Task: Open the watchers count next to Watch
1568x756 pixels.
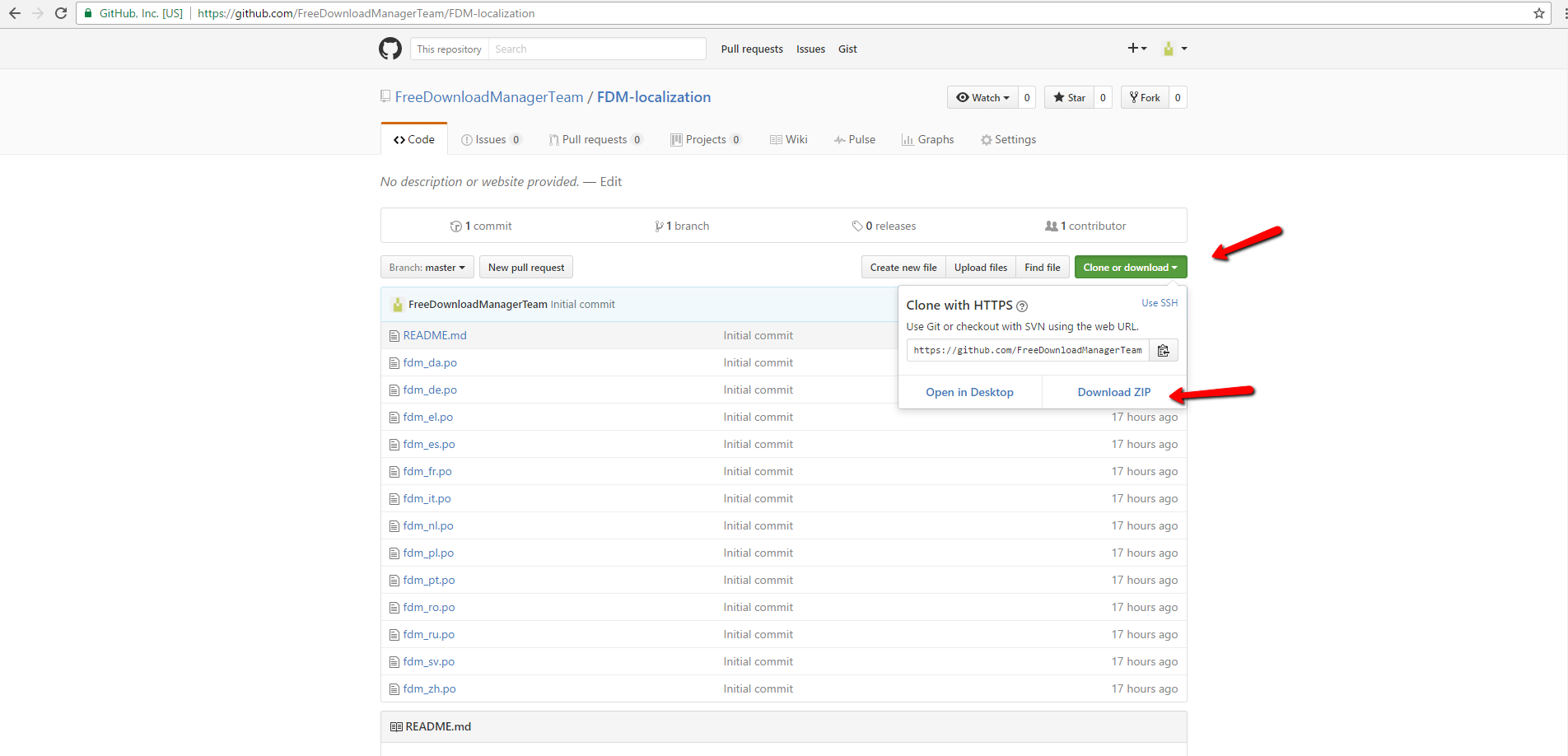Action: click(1027, 97)
